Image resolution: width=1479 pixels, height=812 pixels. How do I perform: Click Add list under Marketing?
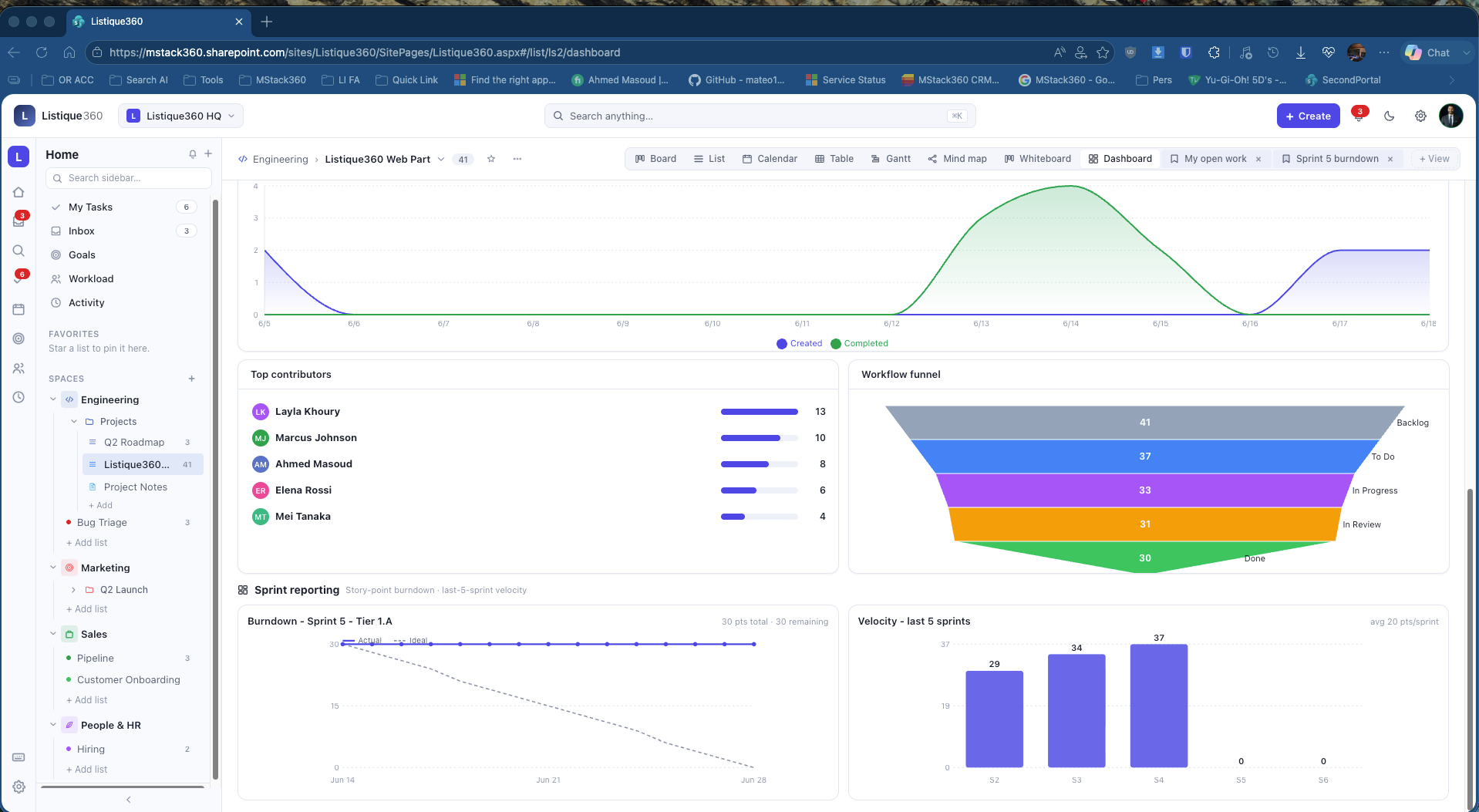(x=87, y=609)
